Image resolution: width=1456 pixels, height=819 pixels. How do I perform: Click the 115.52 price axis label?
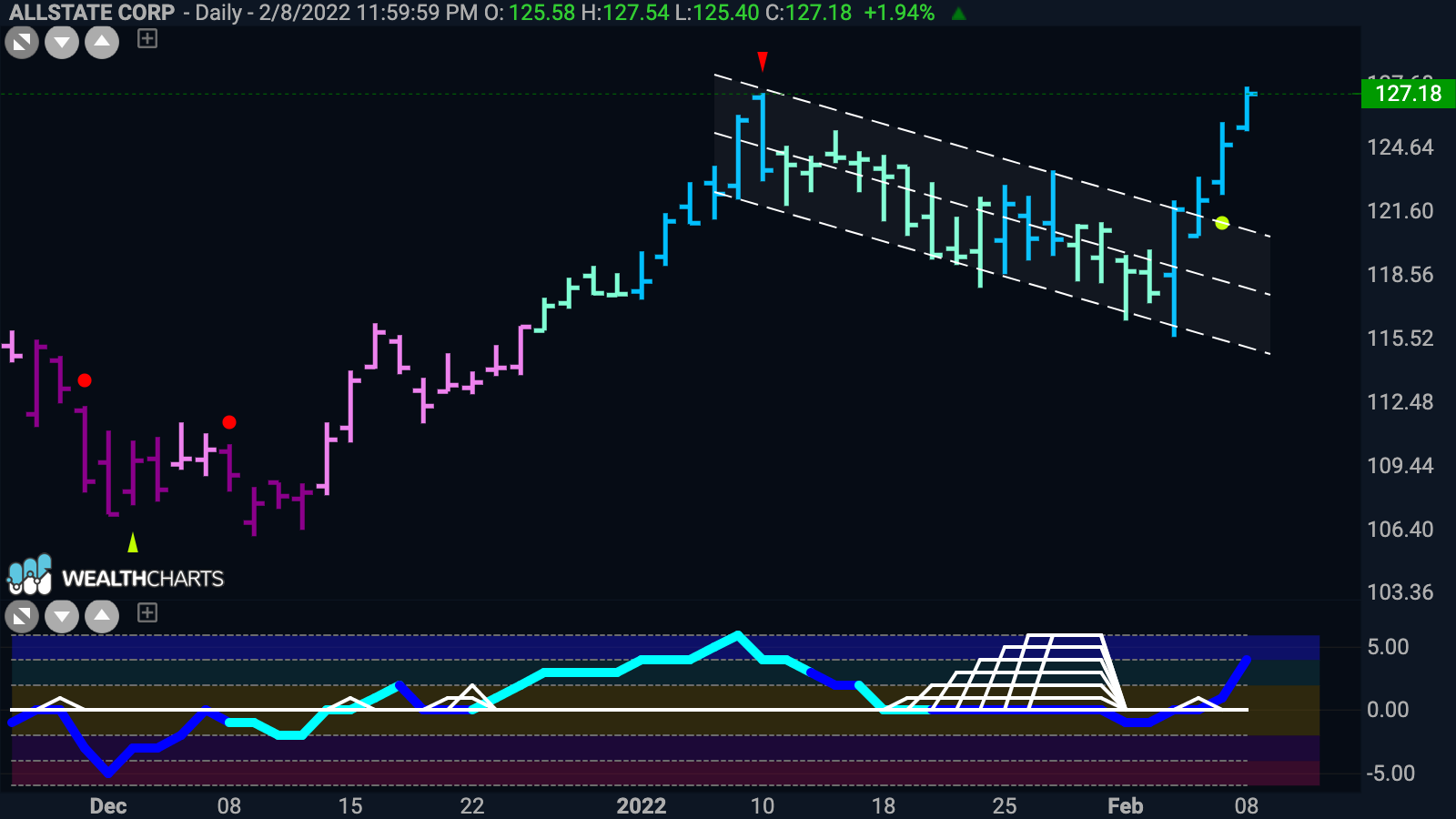tap(1400, 339)
